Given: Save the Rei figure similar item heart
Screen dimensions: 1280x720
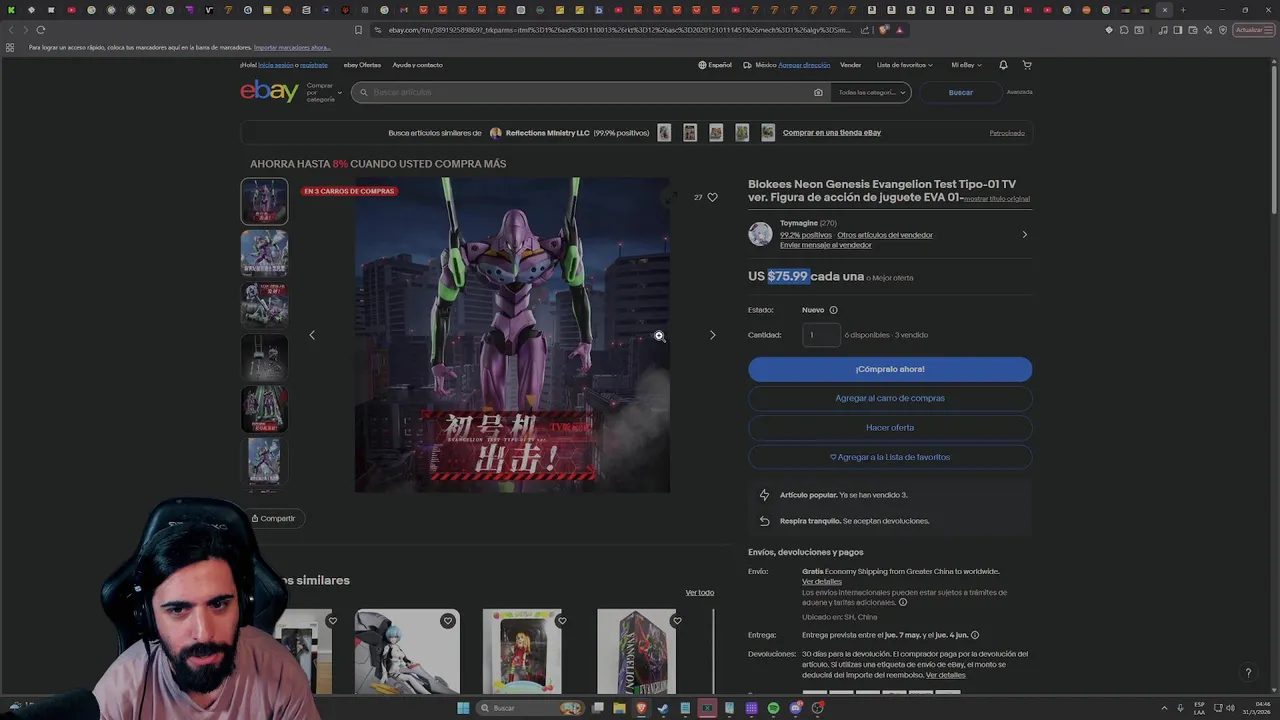Looking at the screenshot, I should [448, 621].
